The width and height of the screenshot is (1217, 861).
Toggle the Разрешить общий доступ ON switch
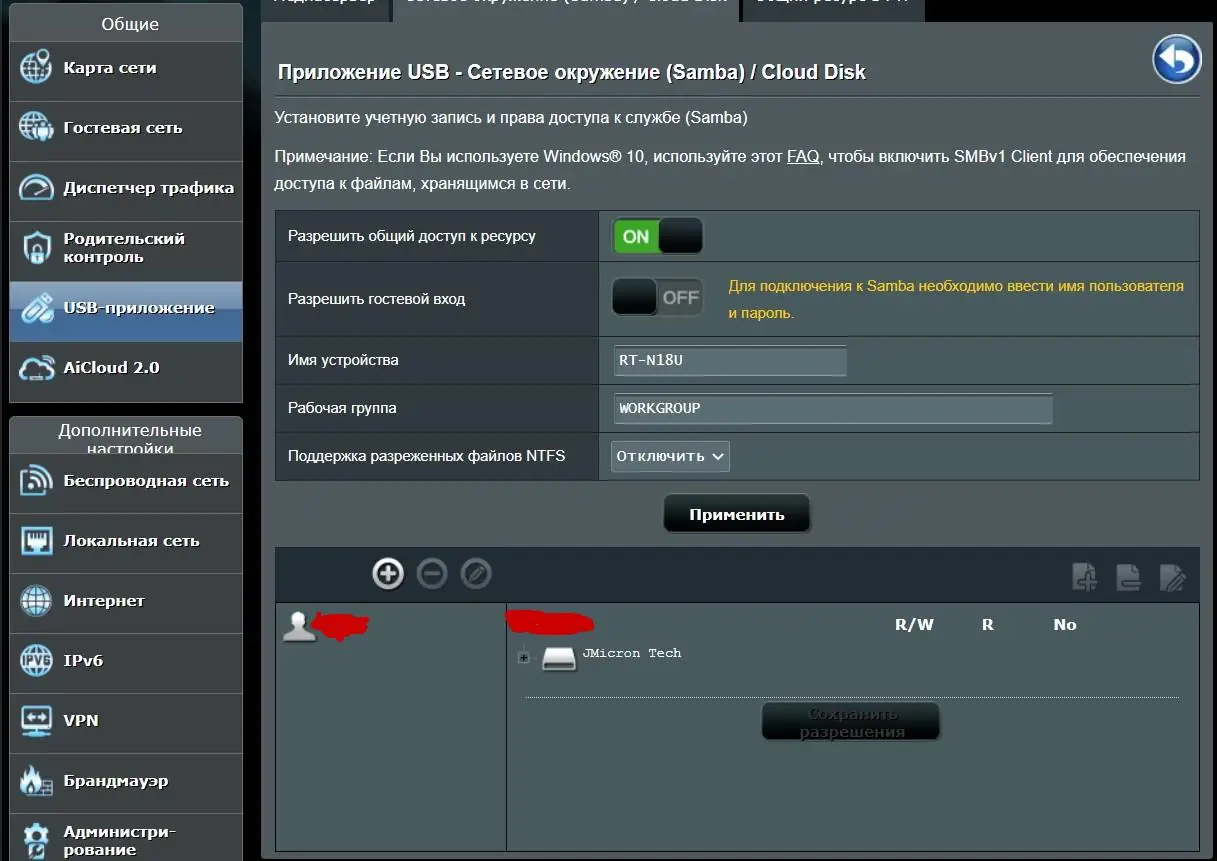coord(657,237)
